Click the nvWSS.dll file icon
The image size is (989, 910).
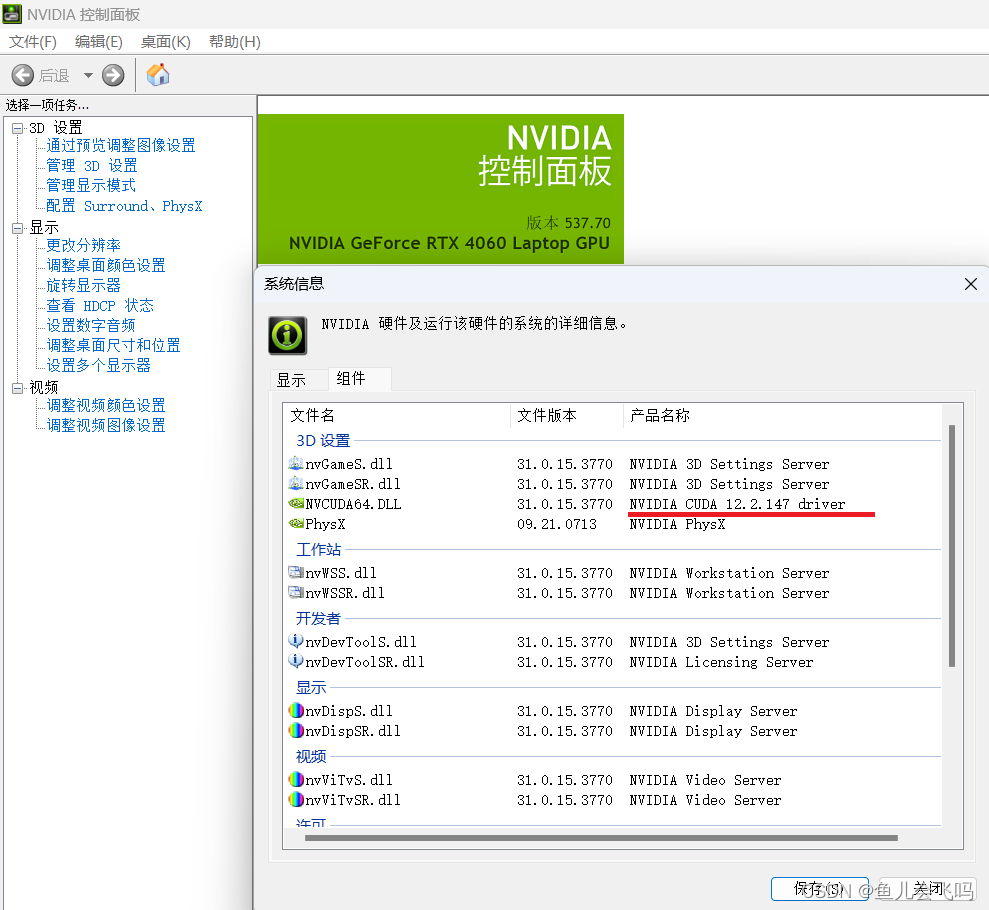[x=295, y=572]
